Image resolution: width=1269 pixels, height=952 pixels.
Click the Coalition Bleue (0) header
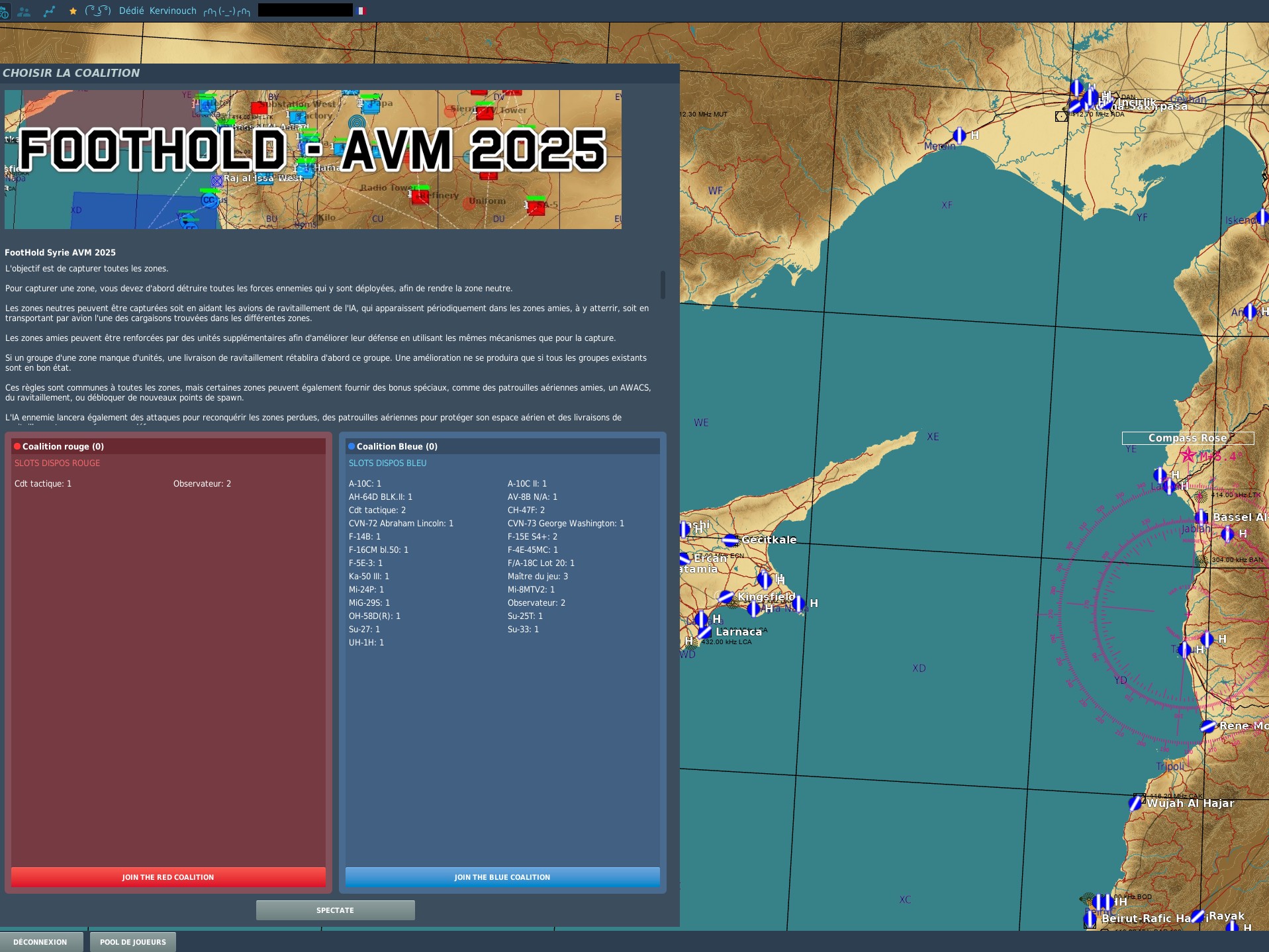point(502,446)
